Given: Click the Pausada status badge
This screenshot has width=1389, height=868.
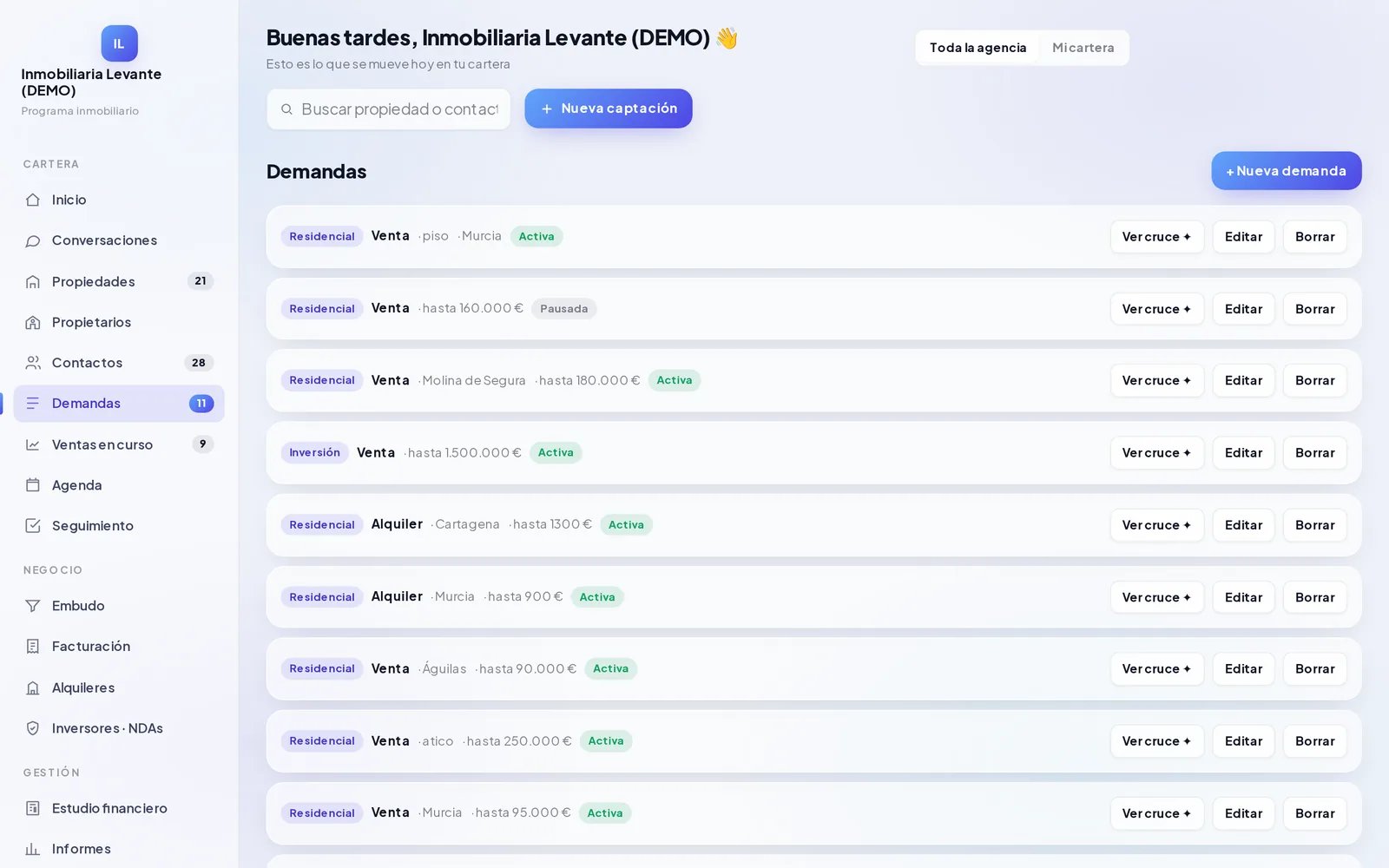Looking at the screenshot, I should point(564,309).
